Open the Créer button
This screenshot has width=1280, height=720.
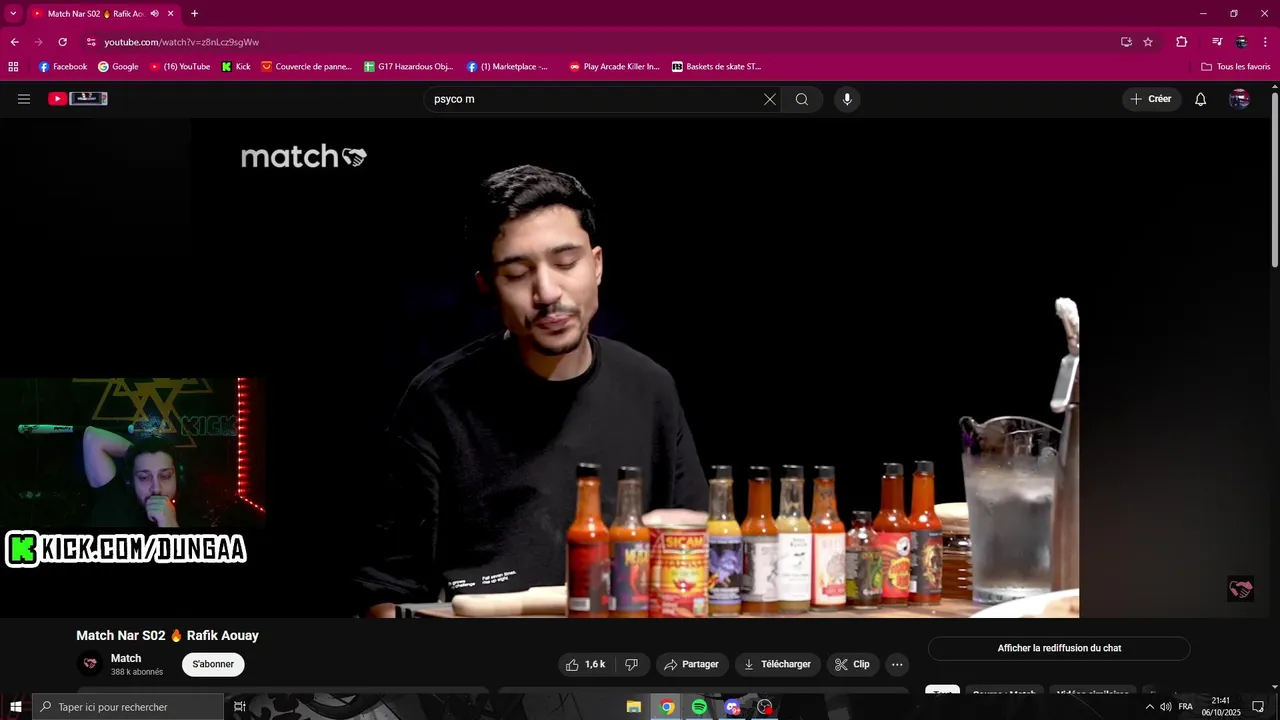tap(1151, 99)
